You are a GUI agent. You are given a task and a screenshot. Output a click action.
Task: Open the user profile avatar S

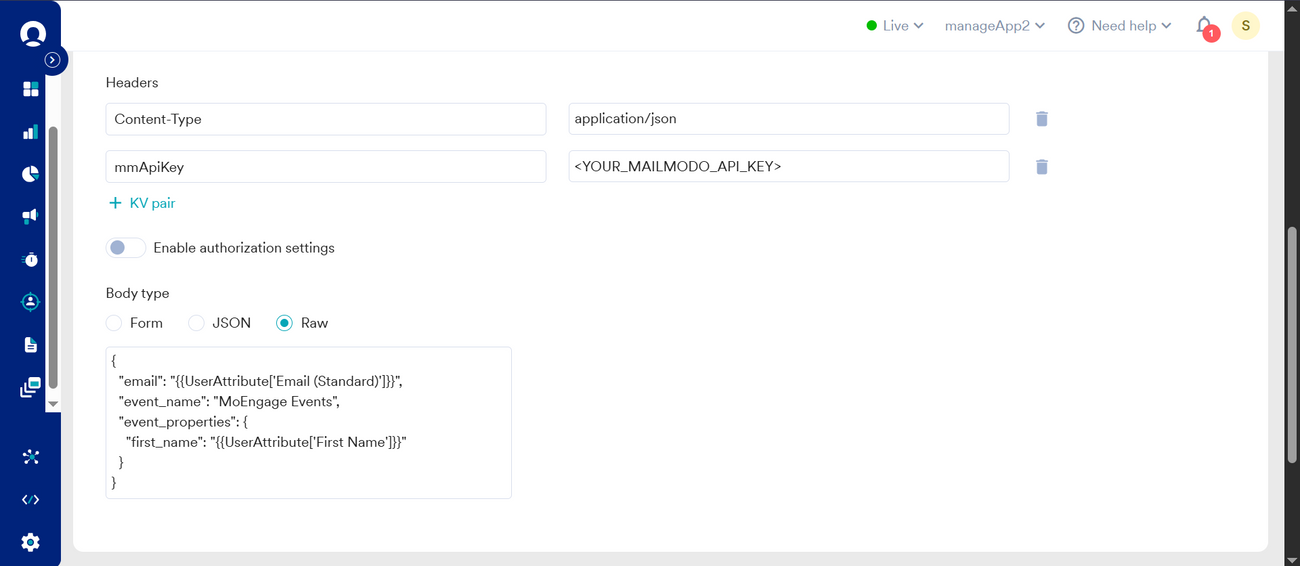[1245, 26]
